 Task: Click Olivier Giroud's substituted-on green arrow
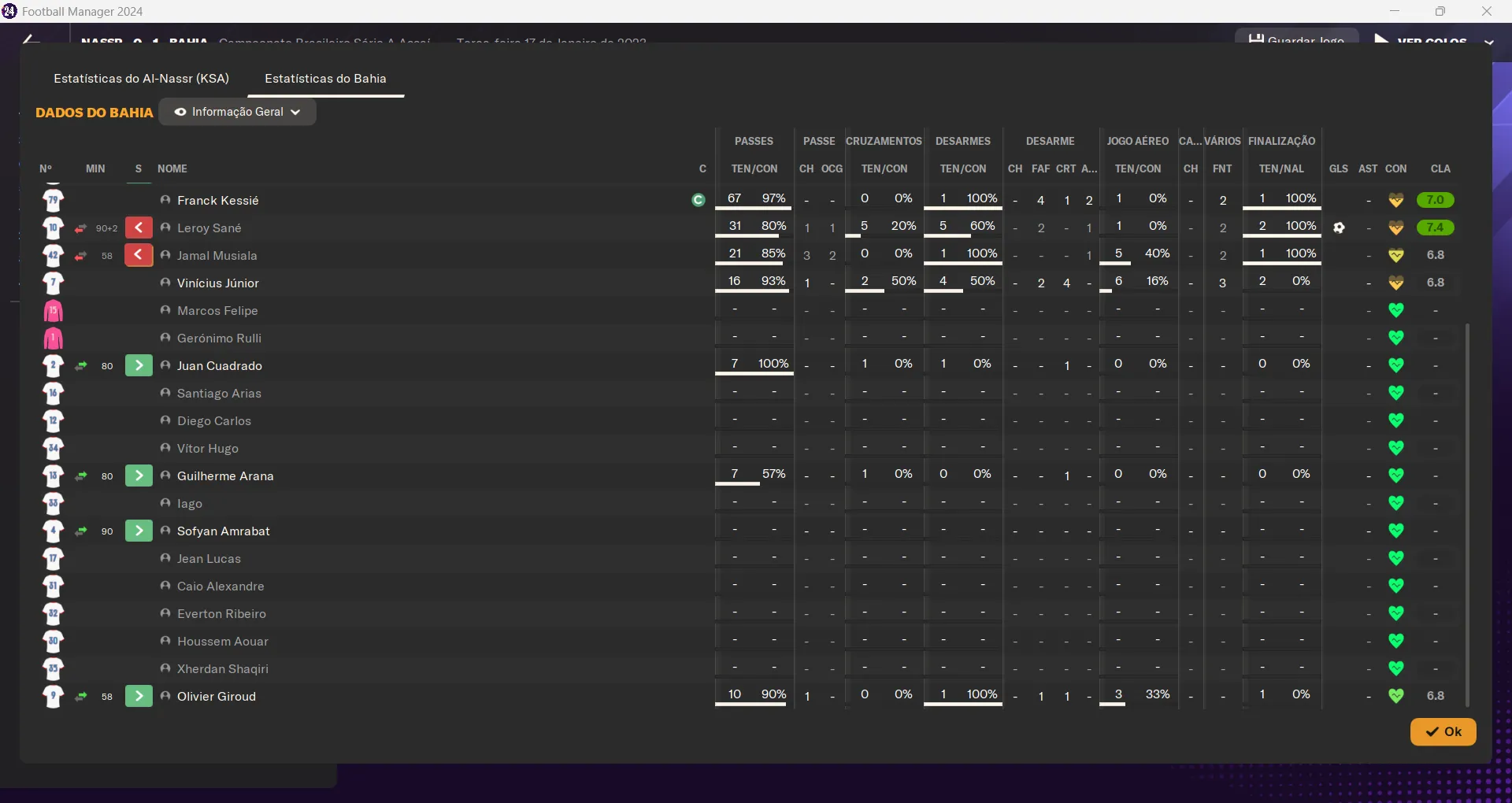pyautogui.click(x=139, y=696)
